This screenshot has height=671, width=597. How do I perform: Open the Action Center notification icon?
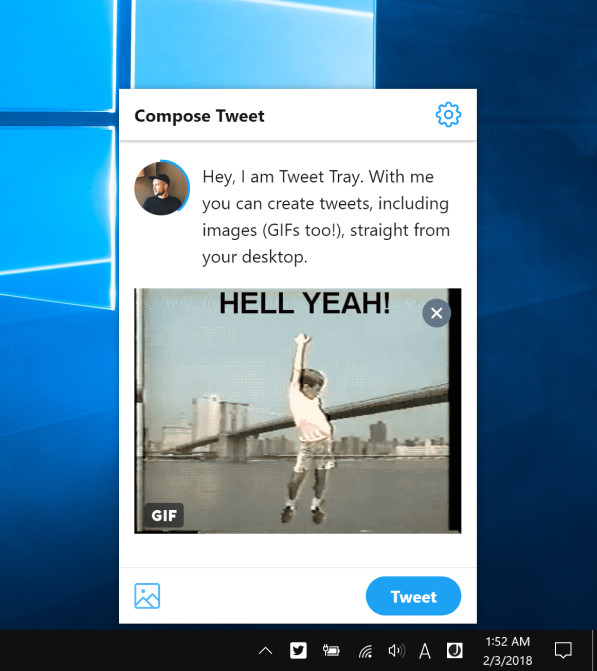(563, 650)
